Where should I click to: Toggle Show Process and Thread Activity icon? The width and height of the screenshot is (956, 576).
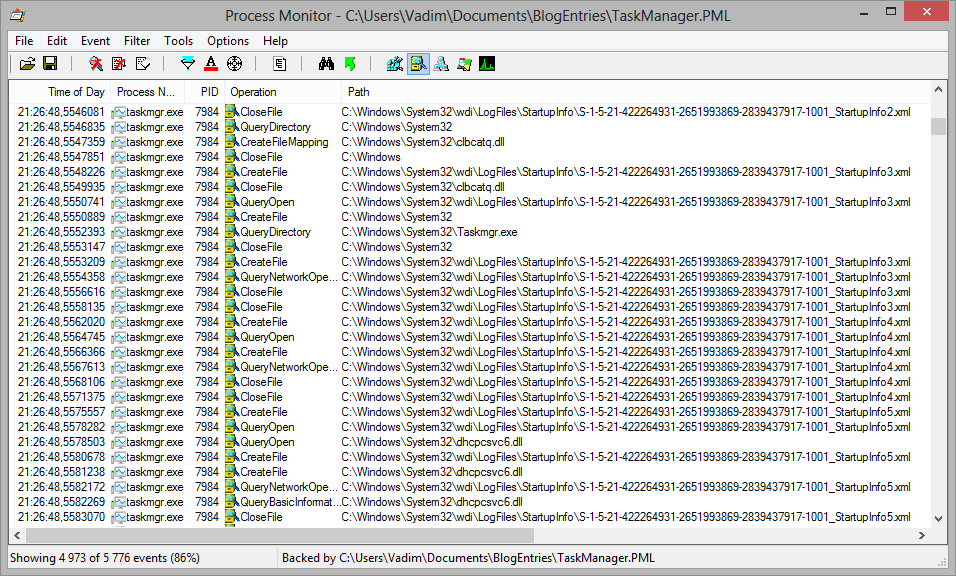pos(464,63)
